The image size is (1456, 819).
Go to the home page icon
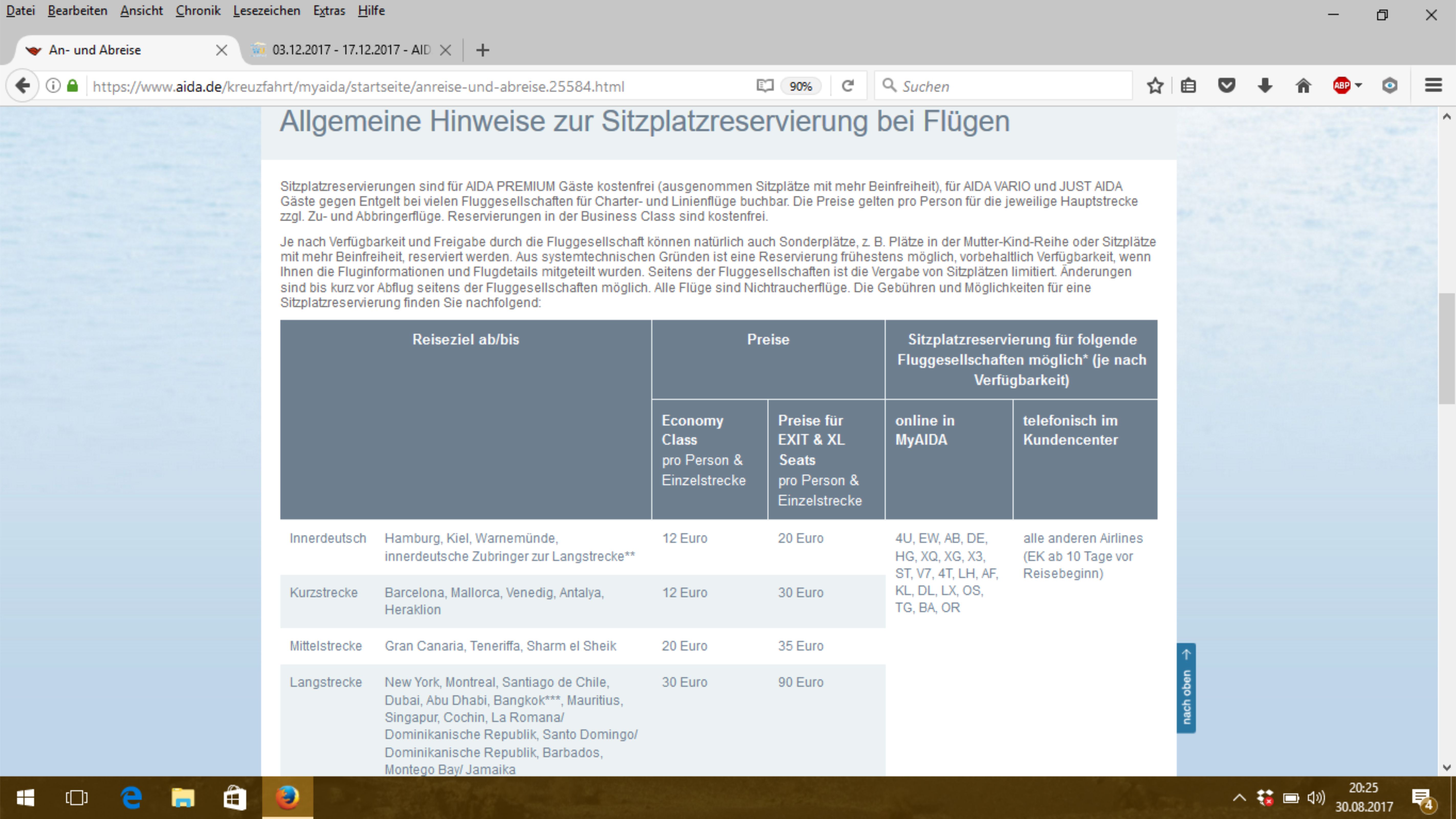tap(1303, 86)
